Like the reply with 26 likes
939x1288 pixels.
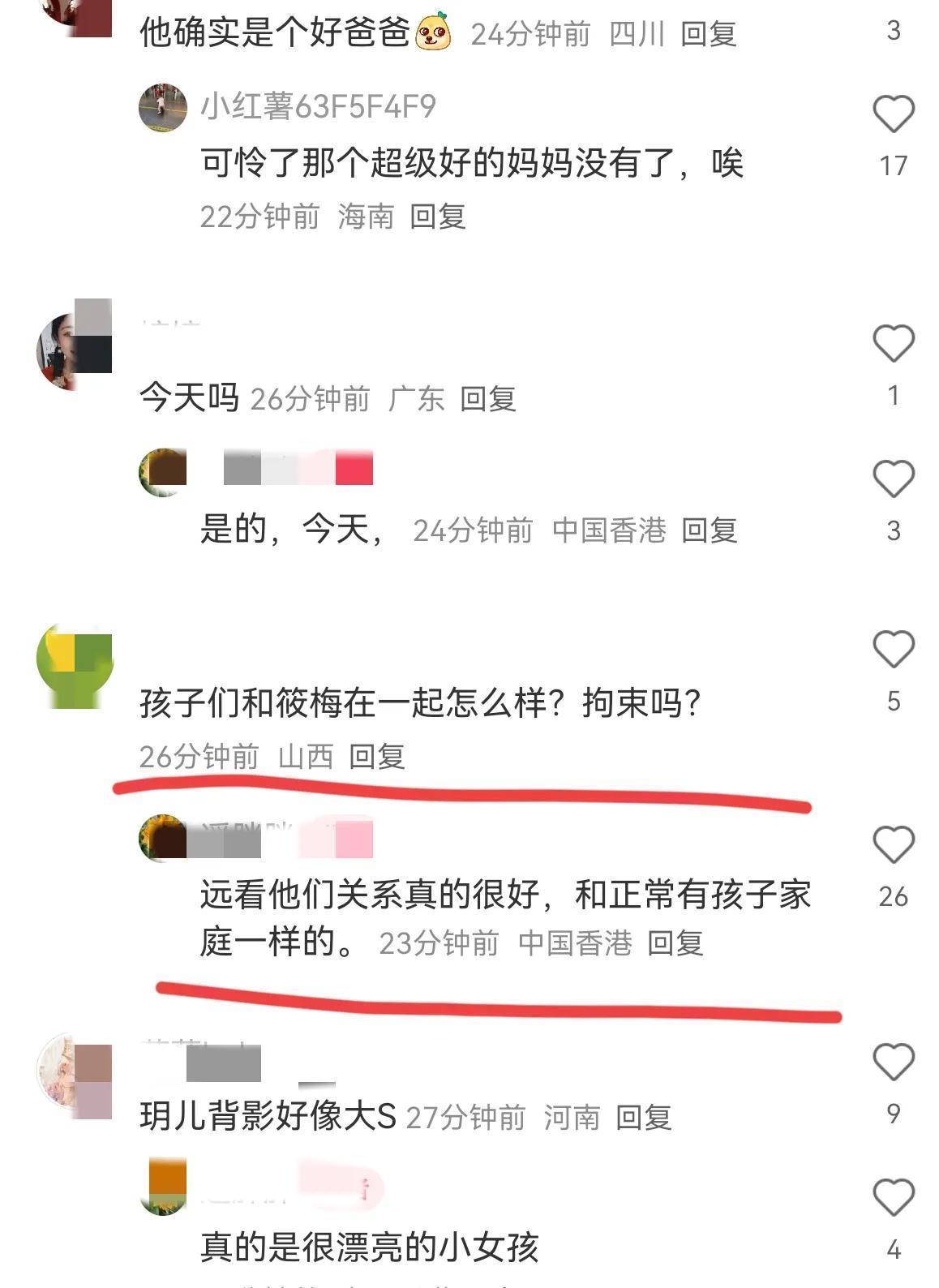[894, 844]
